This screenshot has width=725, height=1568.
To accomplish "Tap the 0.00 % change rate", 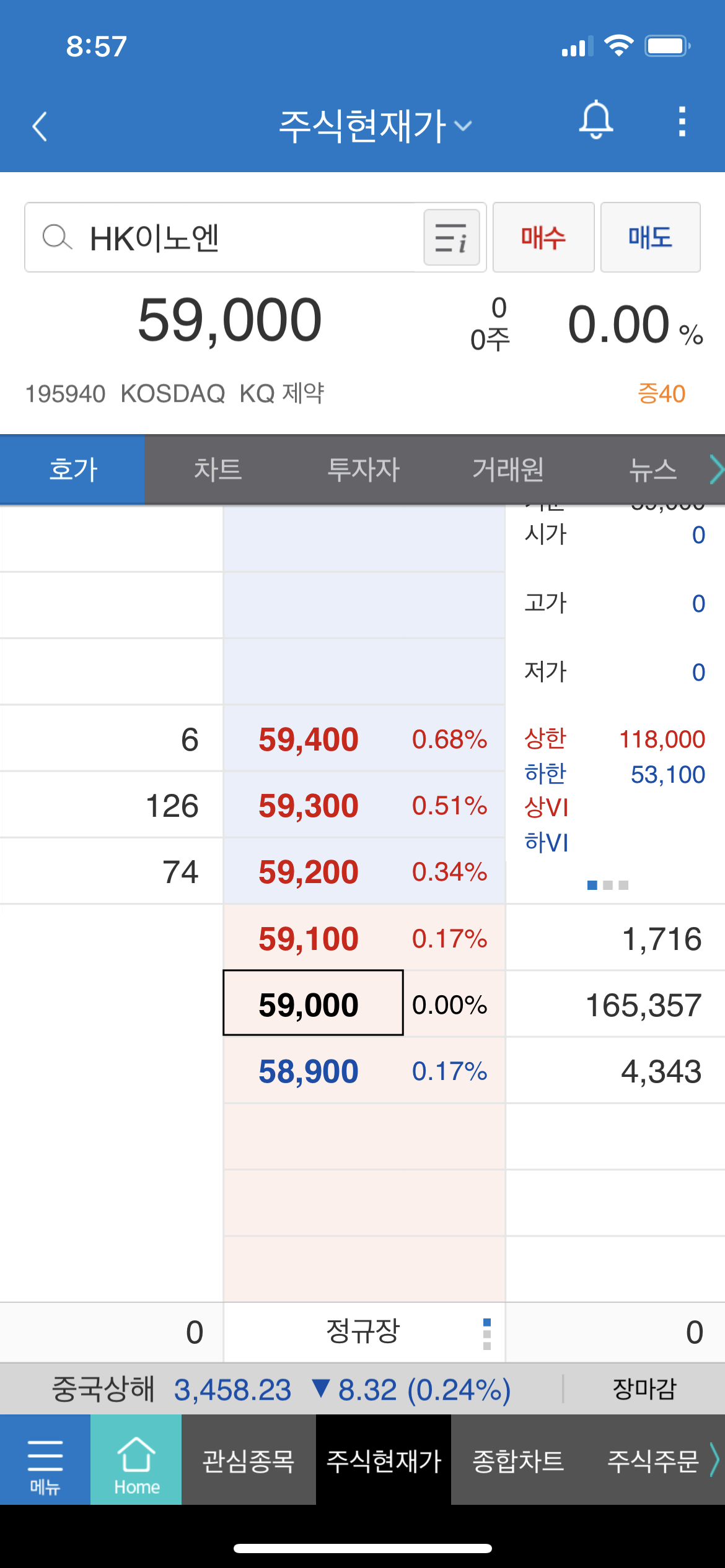I will pyautogui.click(x=636, y=324).
